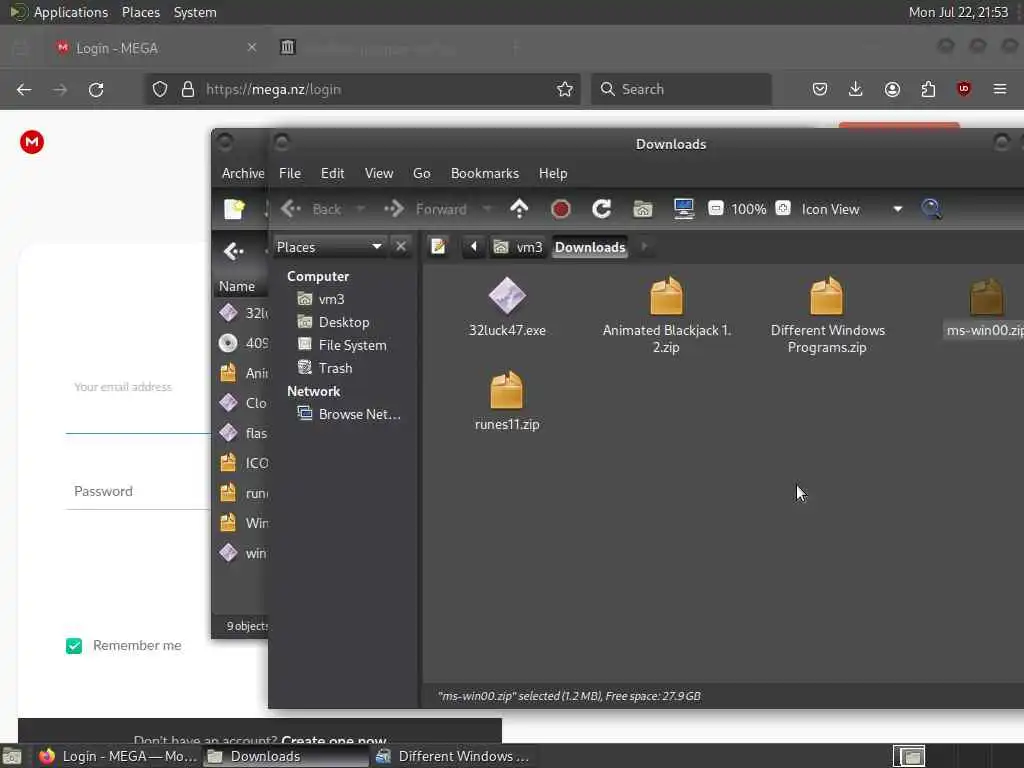Switch to Login - MEGA taskbar entry
This screenshot has width=1024, height=768.
(x=118, y=756)
